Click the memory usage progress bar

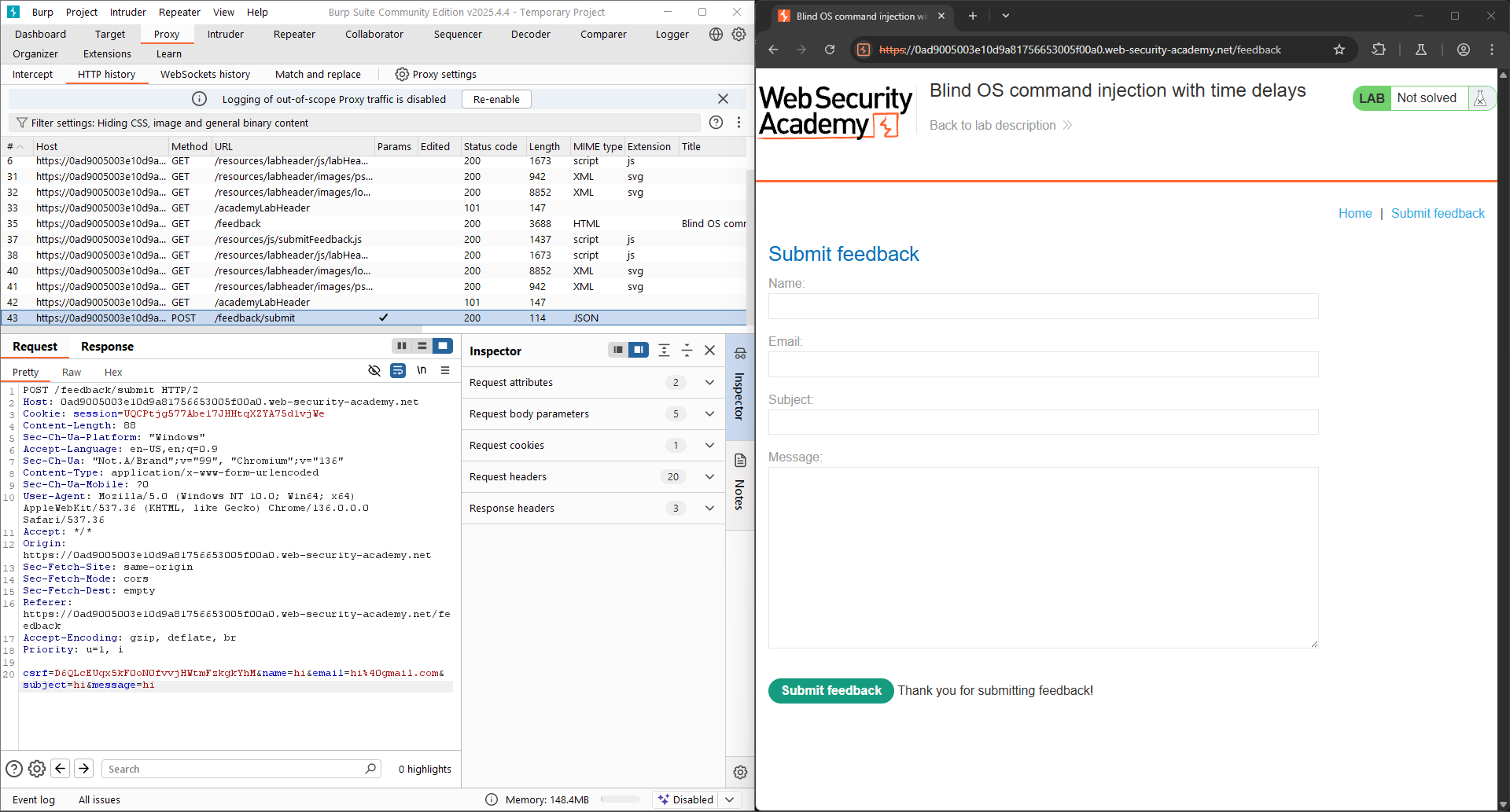pos(621,799)
